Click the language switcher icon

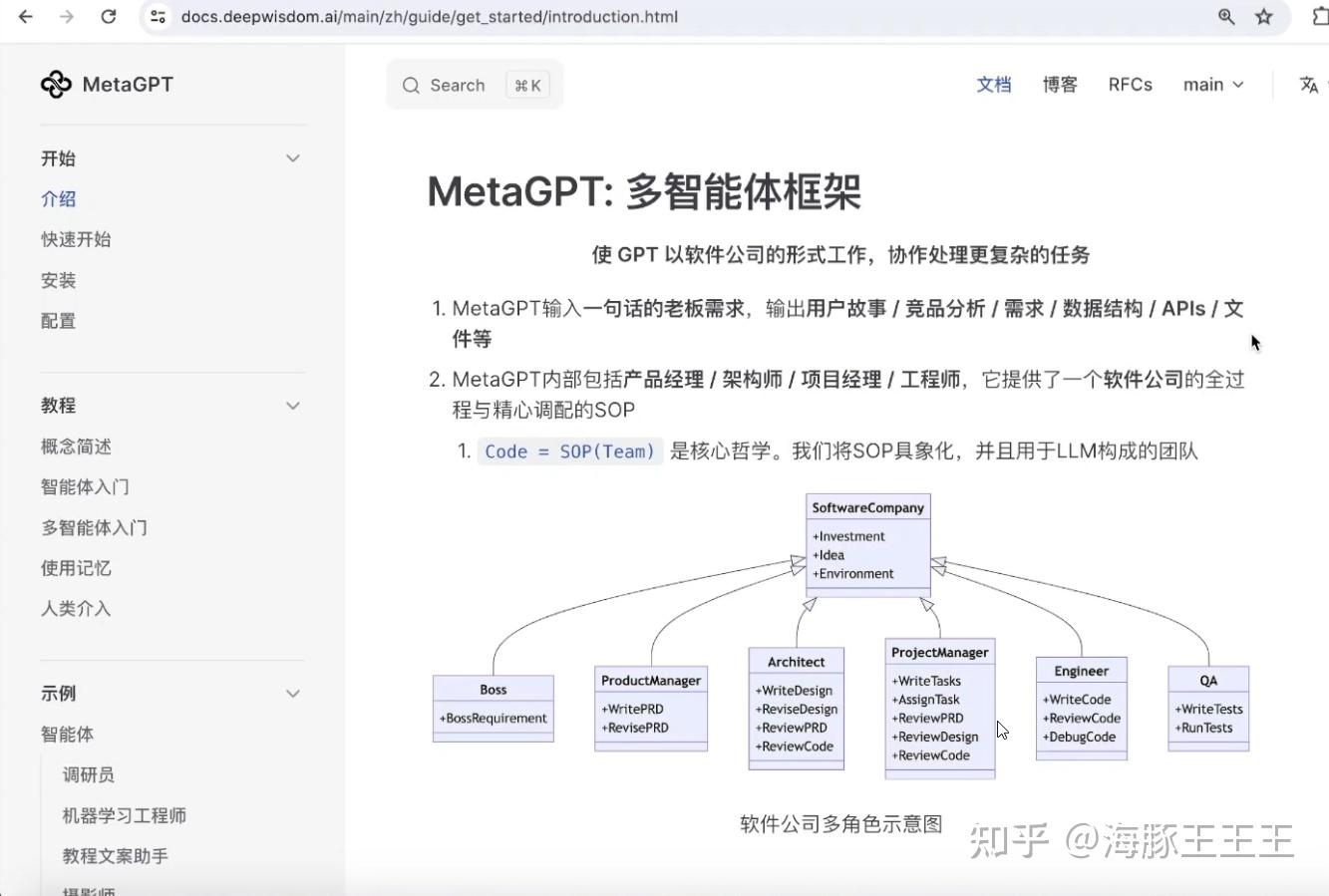(1308, 85)
